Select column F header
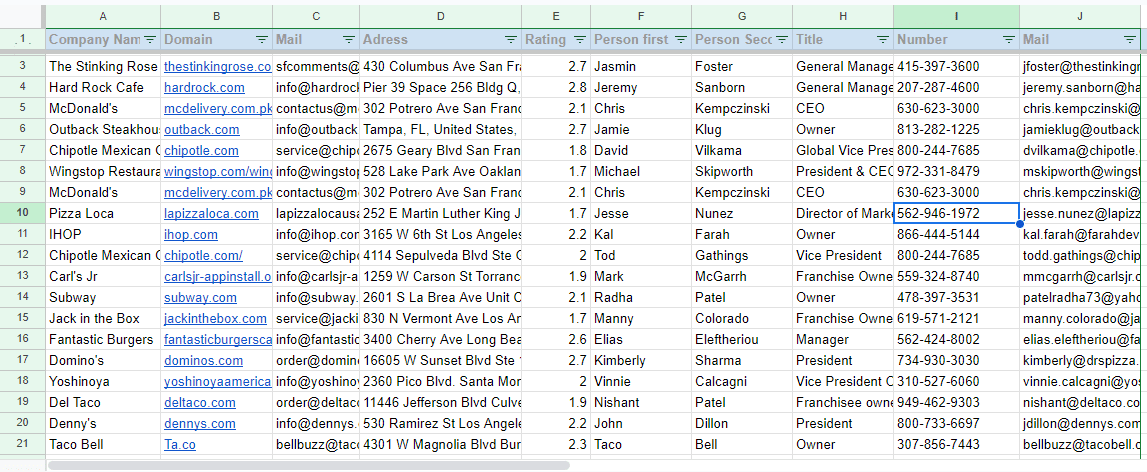This screenshot has width=1147, height=472. (642, 16)
